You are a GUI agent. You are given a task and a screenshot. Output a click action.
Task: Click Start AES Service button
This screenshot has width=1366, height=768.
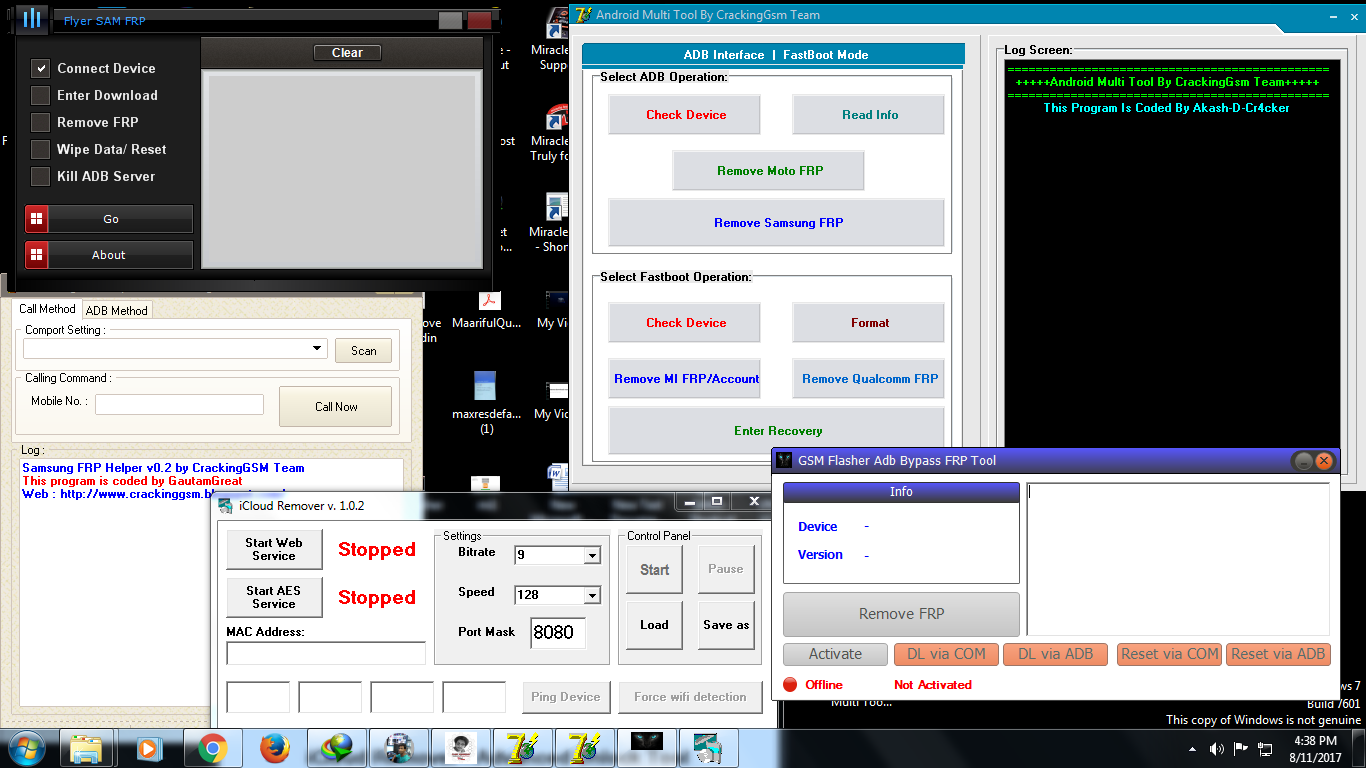pyautogui.click(x=273, y=598)
